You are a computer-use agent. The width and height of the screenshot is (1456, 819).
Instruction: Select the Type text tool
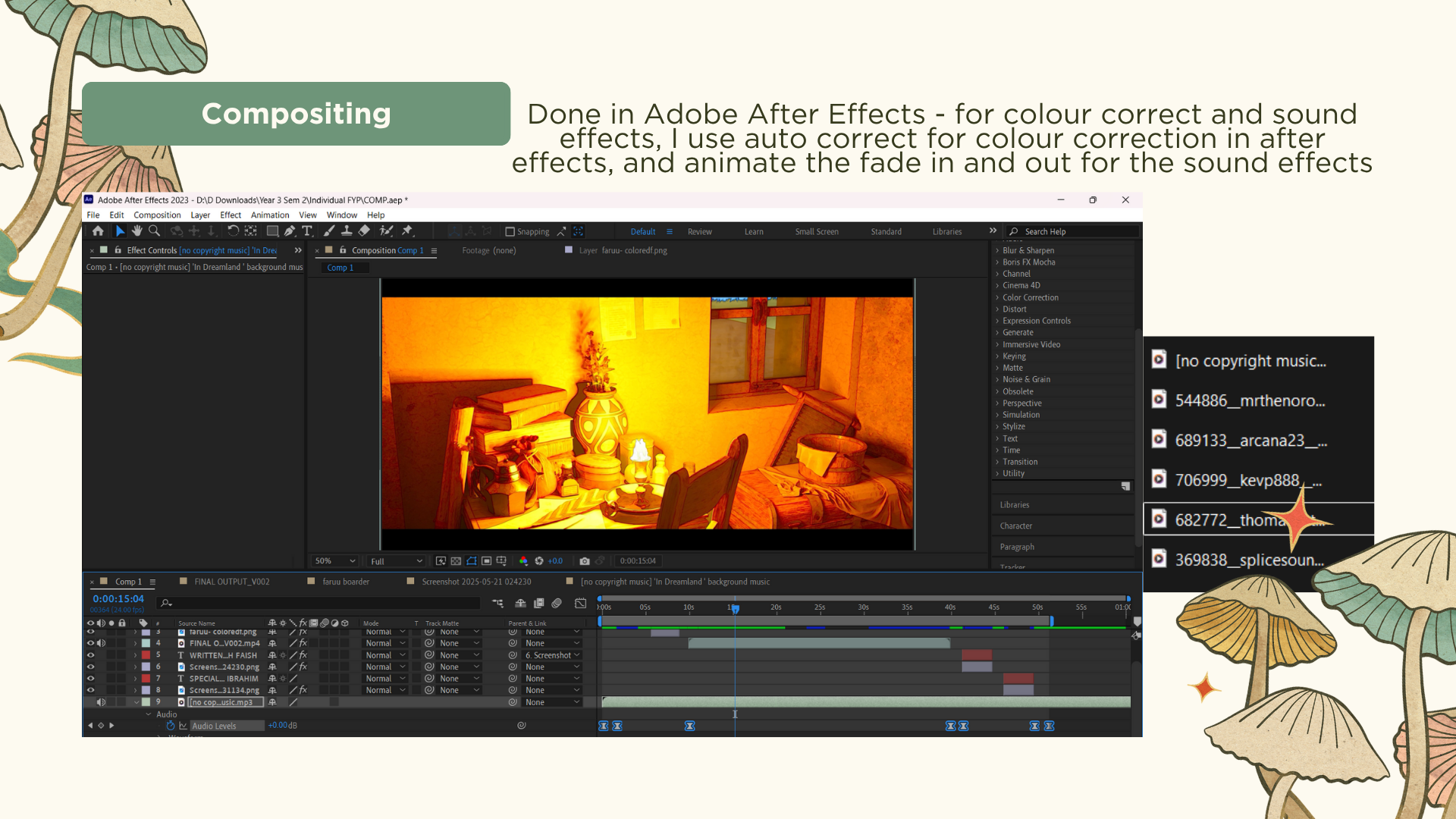[307, 231]
